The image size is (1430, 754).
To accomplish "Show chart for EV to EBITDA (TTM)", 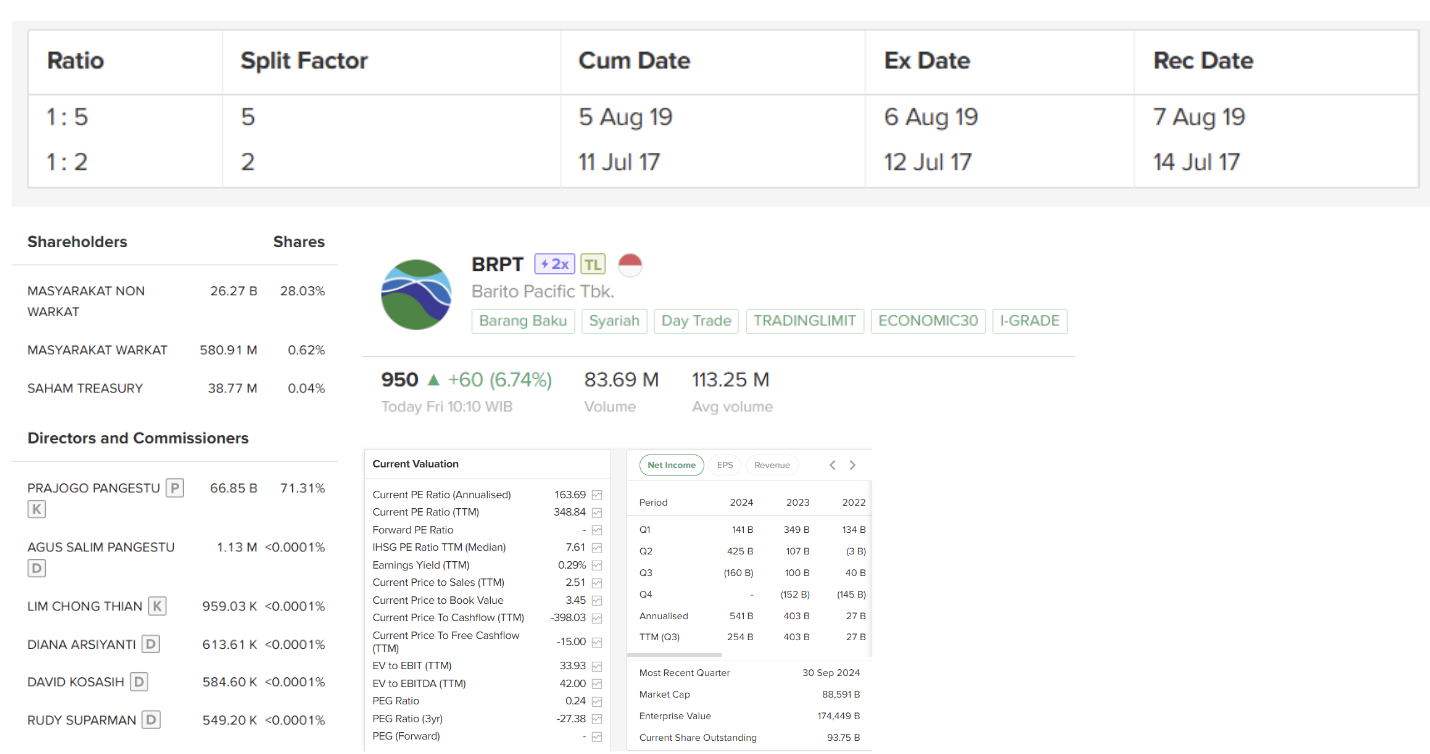I will tap(597, 684).
